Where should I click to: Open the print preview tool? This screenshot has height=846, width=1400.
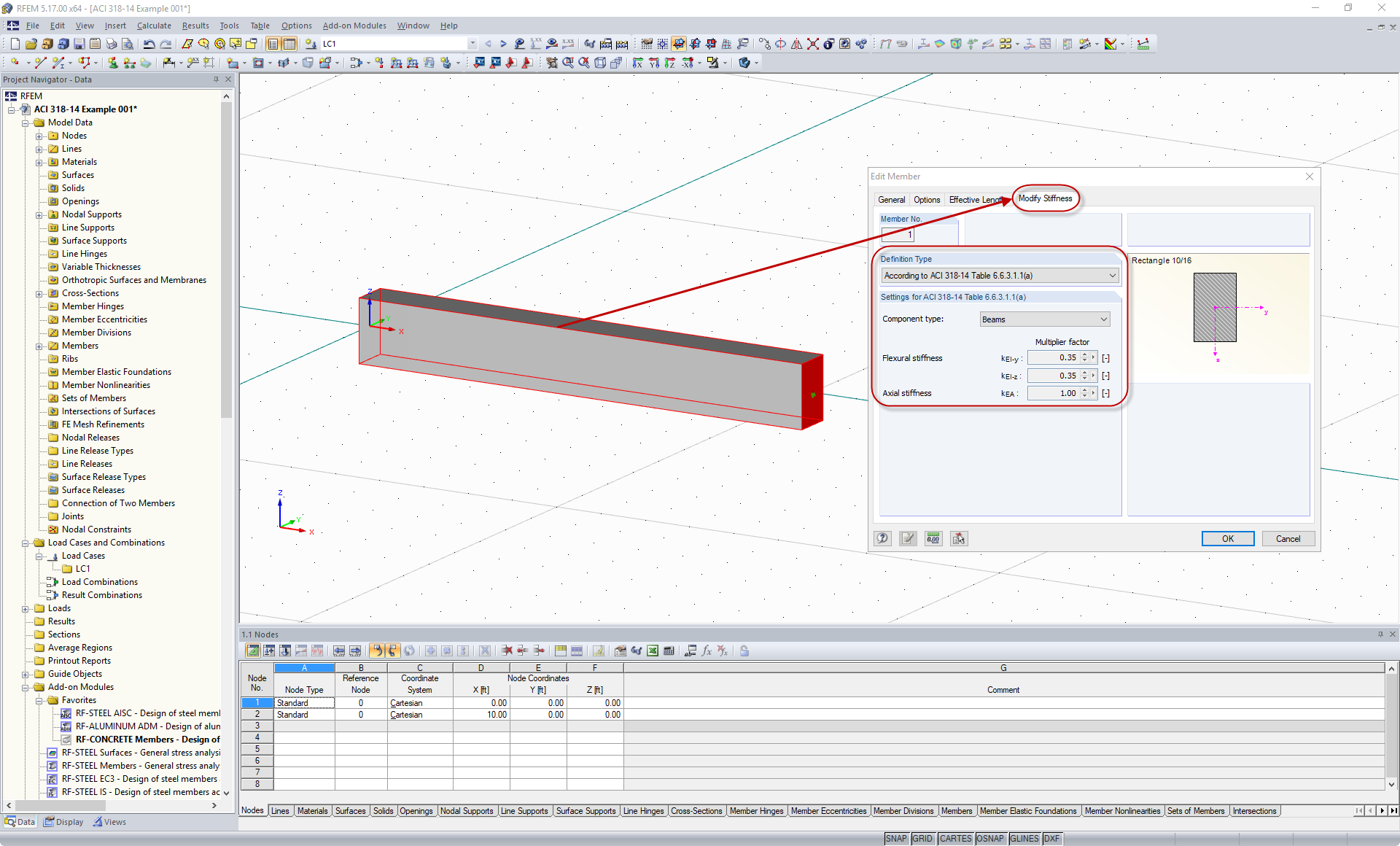click(127, 44)
